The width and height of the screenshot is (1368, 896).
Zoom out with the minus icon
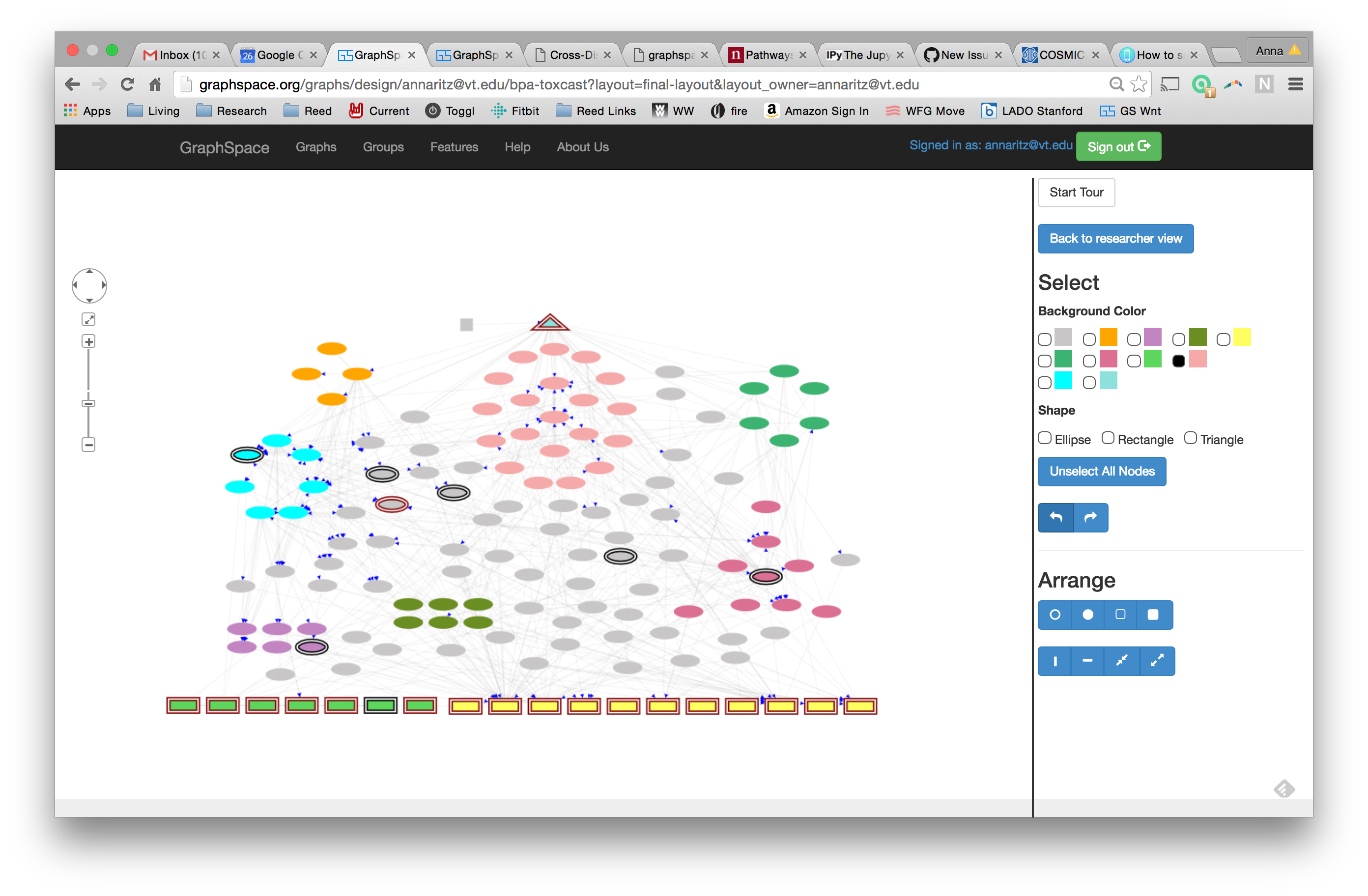(88, 444)
